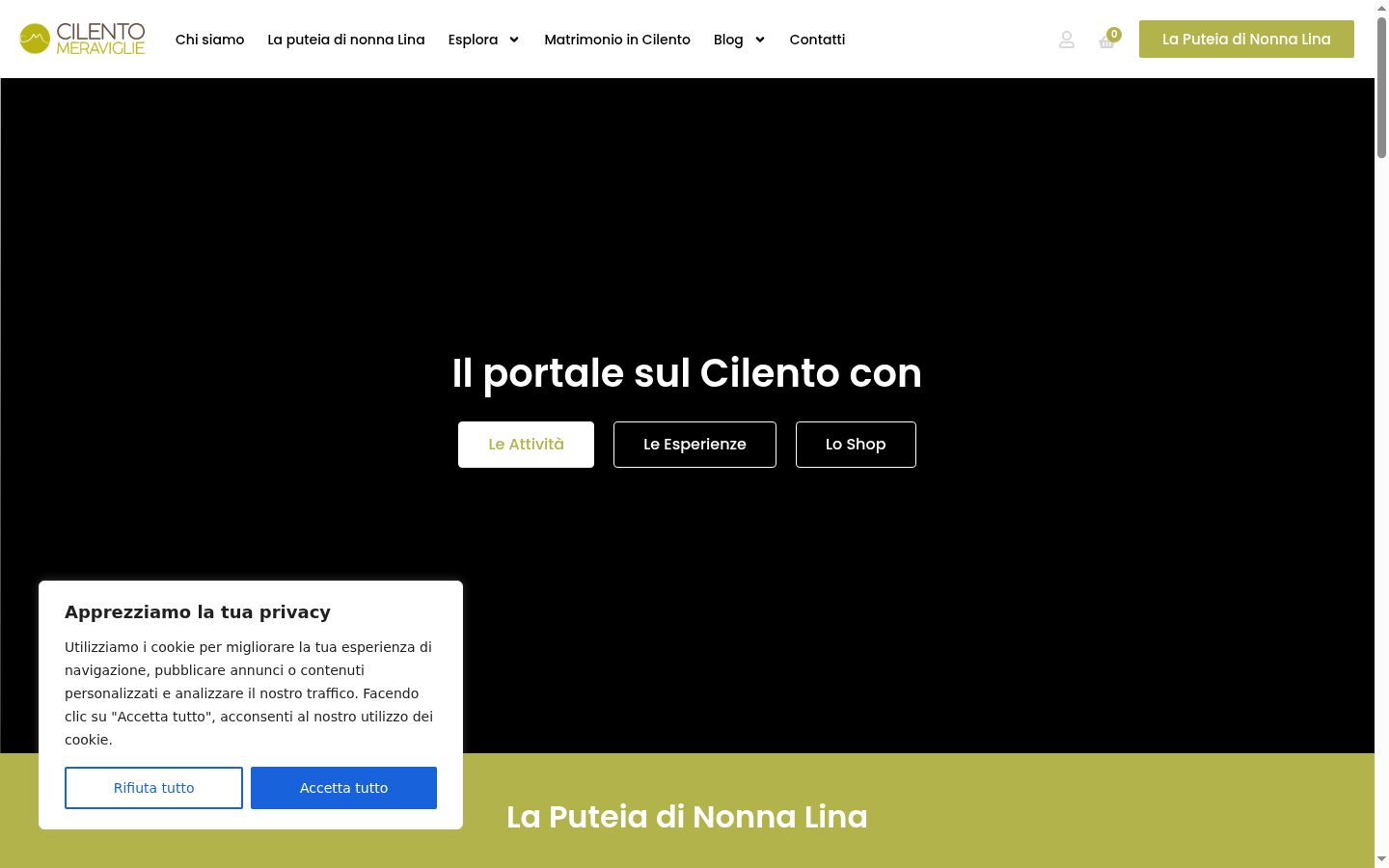Viewport: 1389px width, 868px height.
Task: Expand the Esplora dropdown arrow
Action: click(514, 40)
